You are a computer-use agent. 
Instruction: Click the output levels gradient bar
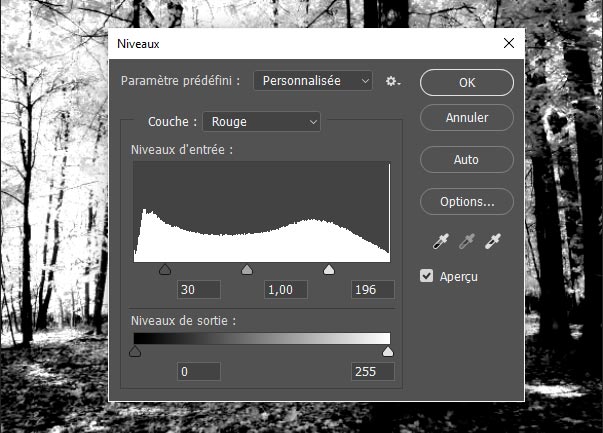click(262, 338)
